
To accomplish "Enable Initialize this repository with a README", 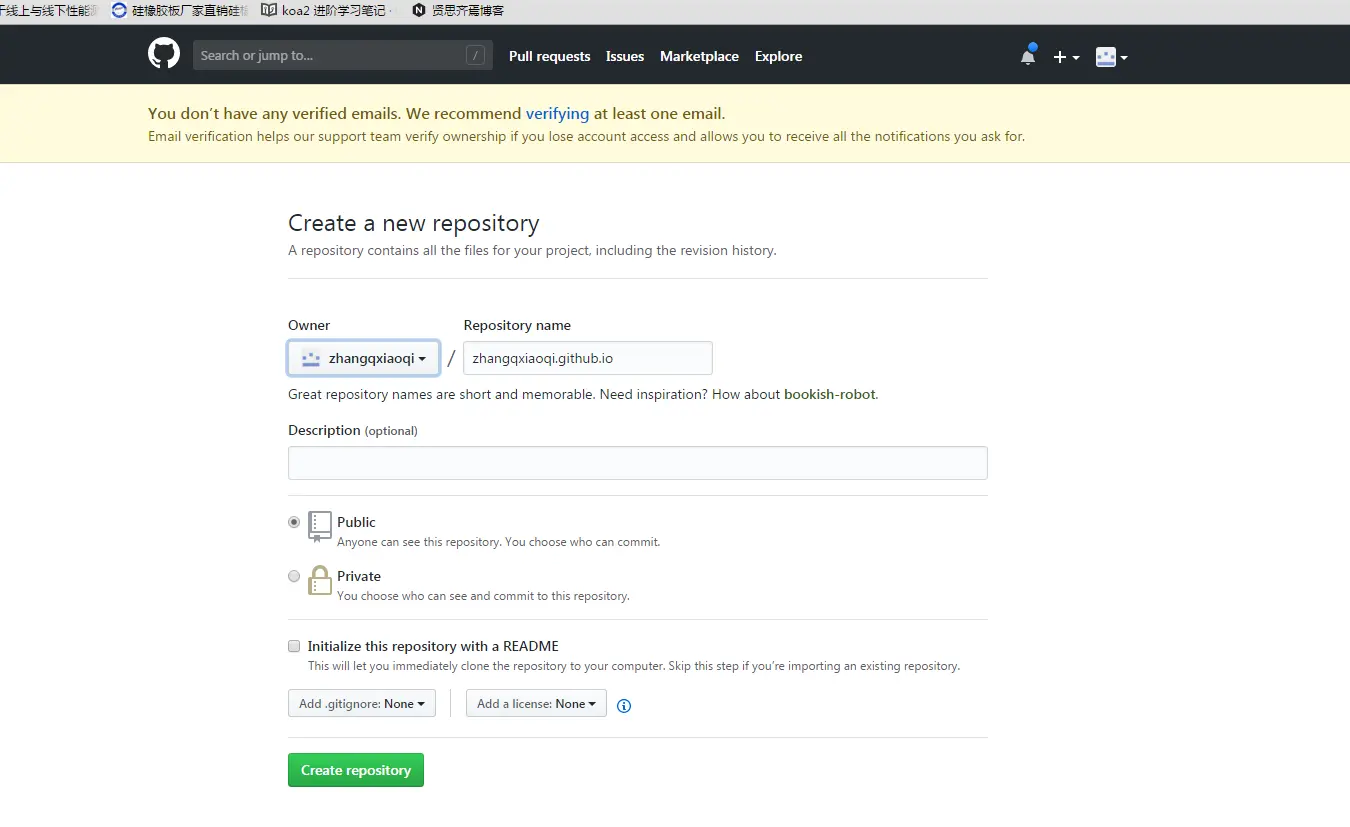I will point(294,646).
